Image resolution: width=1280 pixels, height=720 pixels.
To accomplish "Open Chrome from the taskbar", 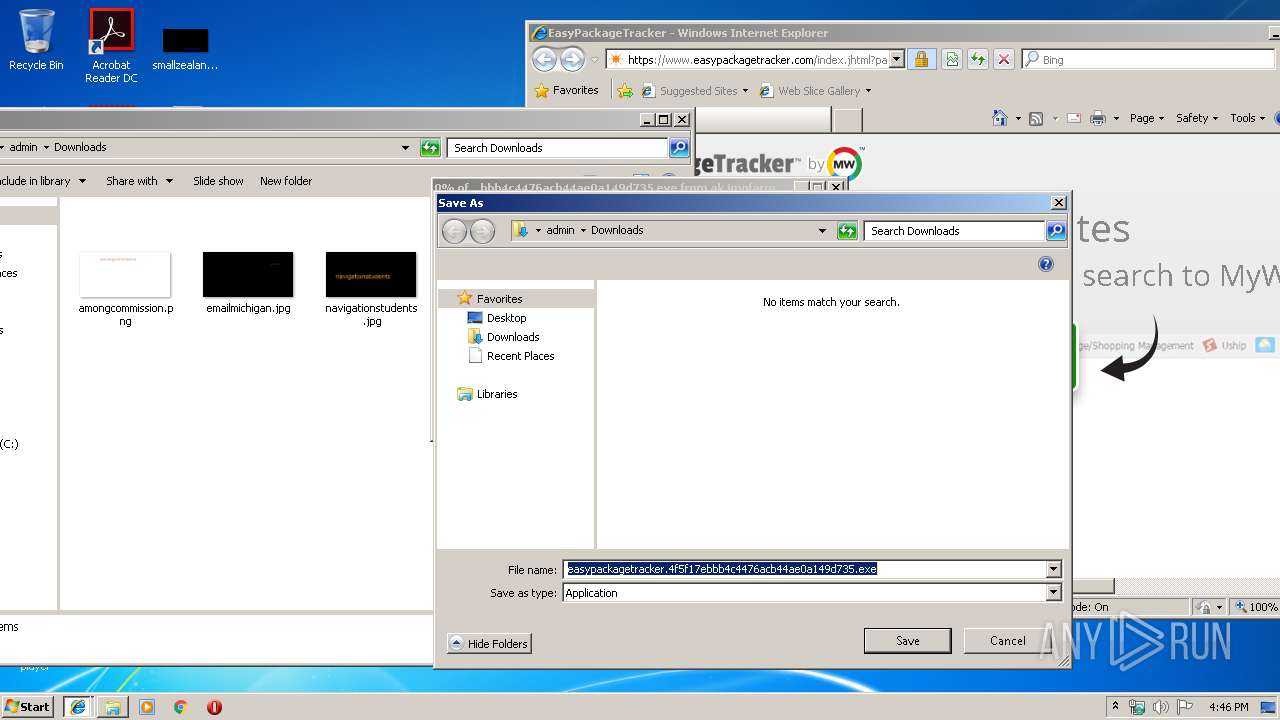I will [x=180, y=706].
